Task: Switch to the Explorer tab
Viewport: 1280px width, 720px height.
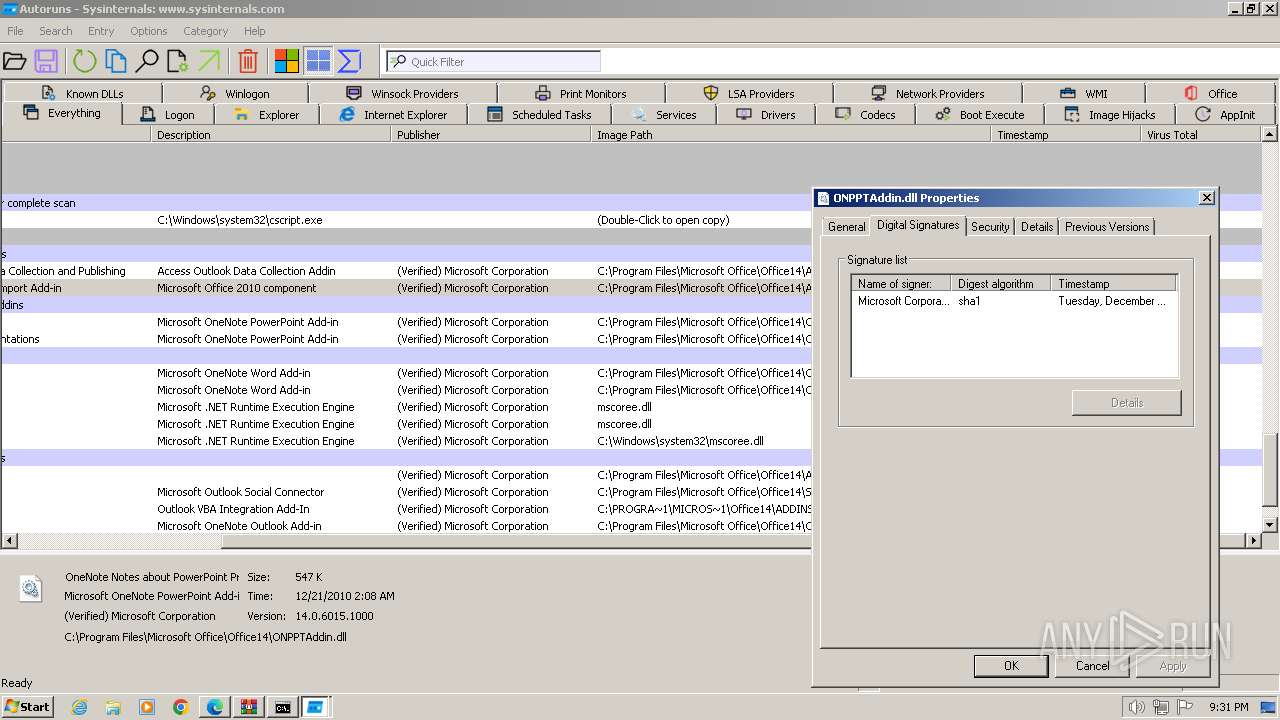Action: tap(266, 114)
